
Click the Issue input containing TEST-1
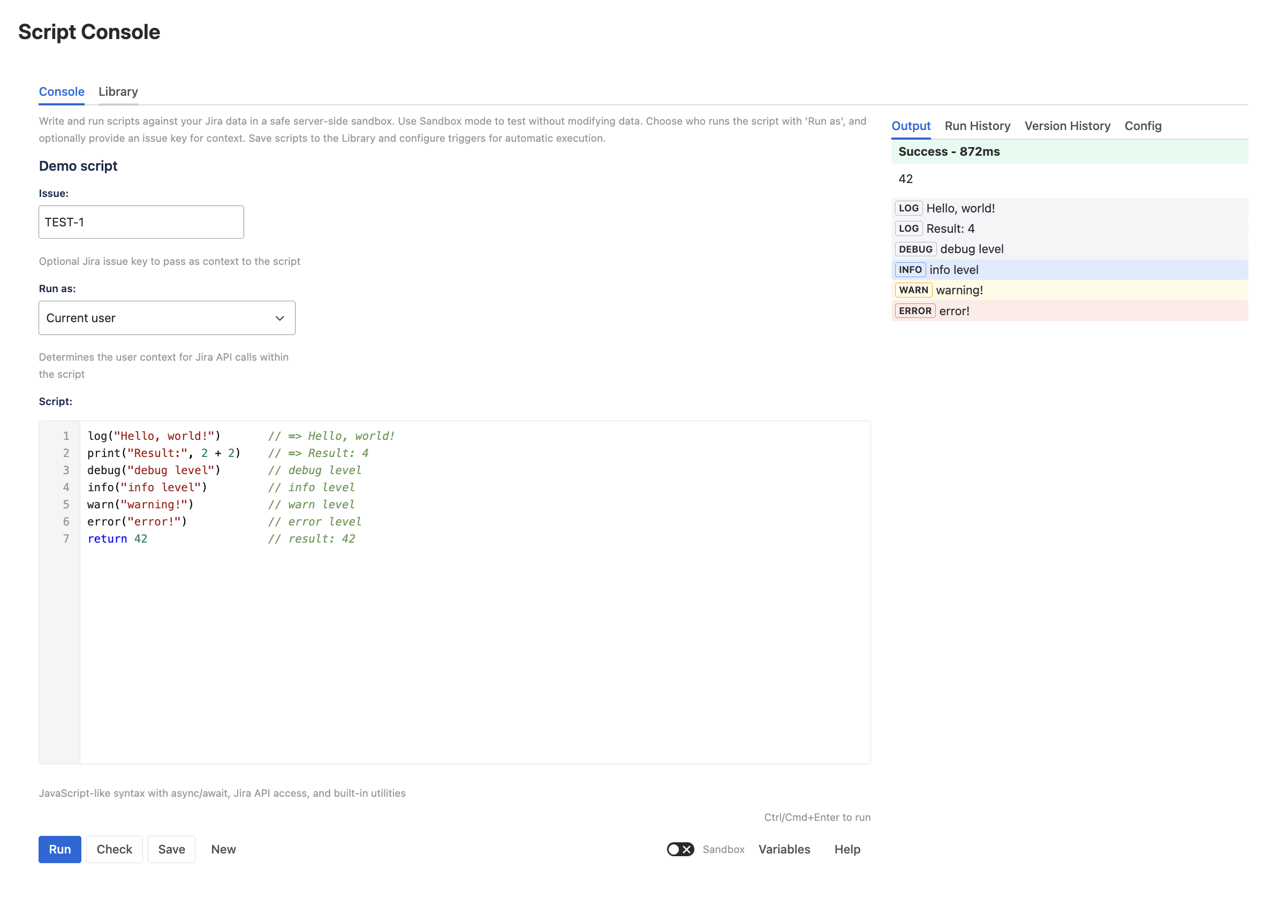[141, 221]
